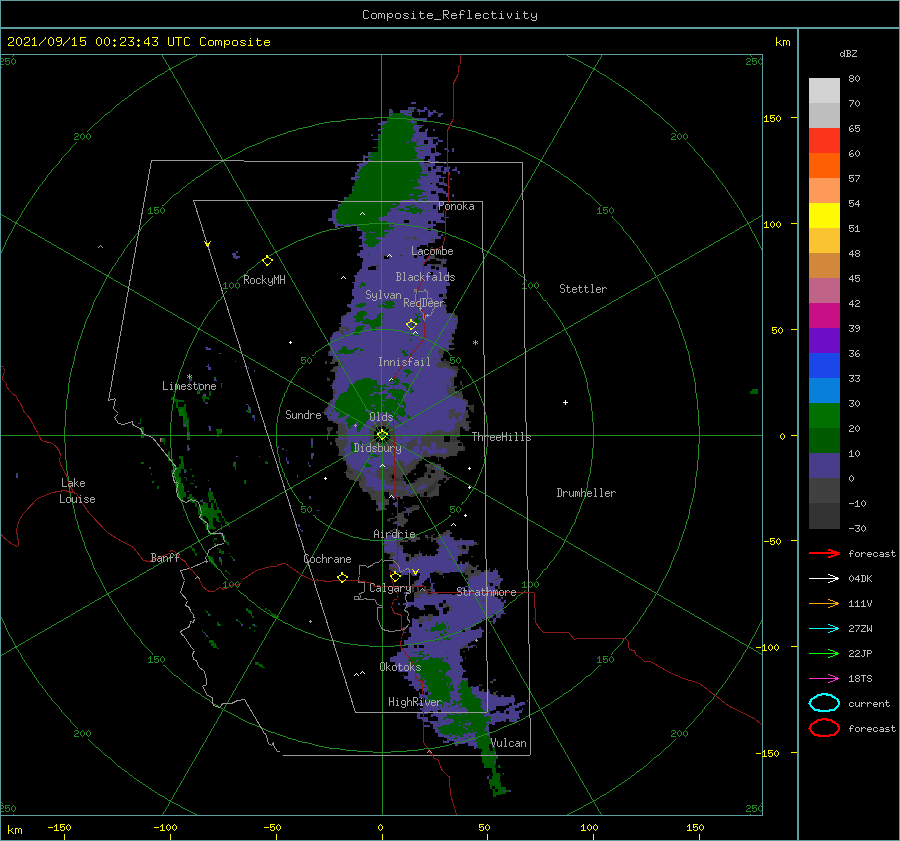The width and height of the screenshot is (900, 841).
Task: Click the cyan 27ZW arrow icon
Action: [824, 629]
